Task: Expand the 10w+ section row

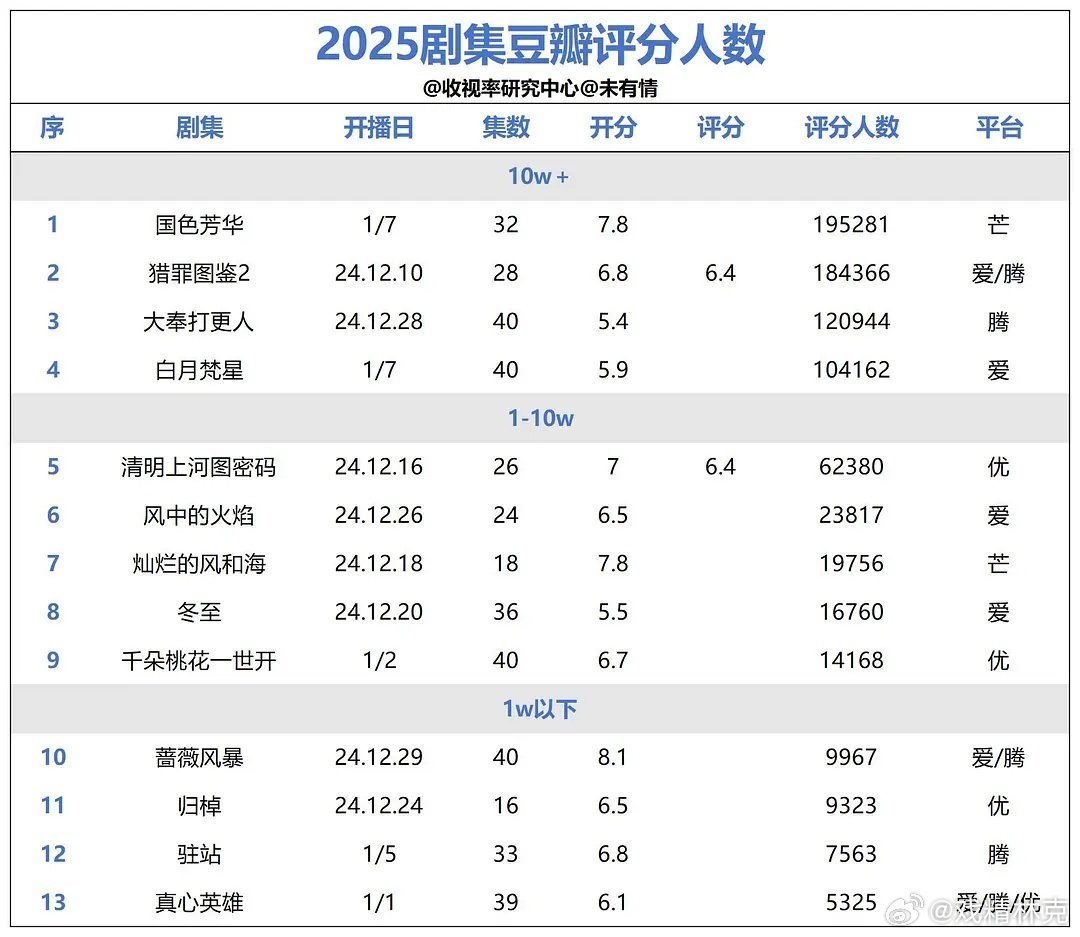Action: pos(540,176)
